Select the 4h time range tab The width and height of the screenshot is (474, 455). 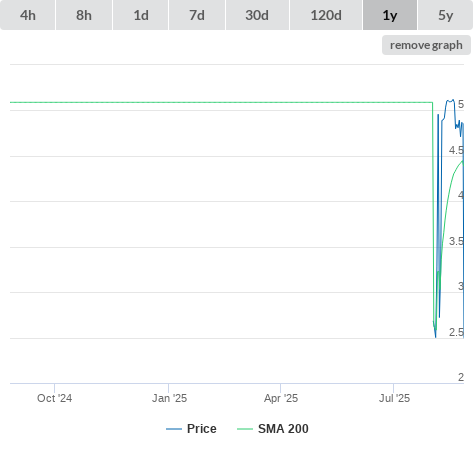[x=27, y=15]
